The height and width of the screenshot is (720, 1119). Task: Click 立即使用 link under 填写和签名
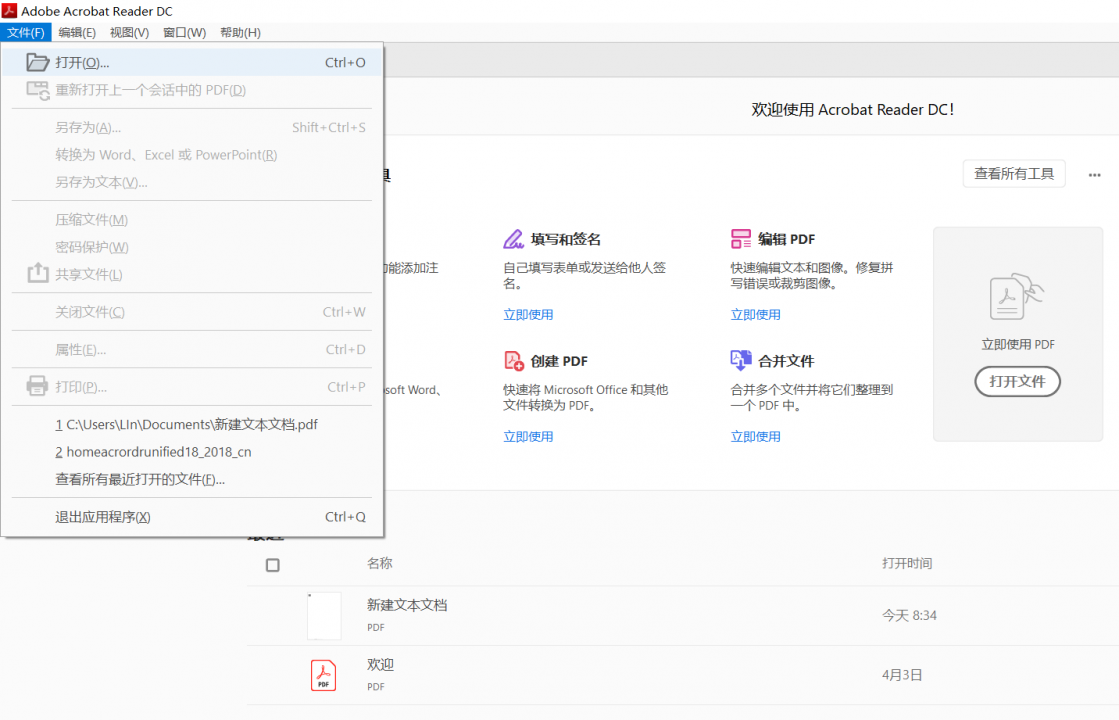(528, 315)
